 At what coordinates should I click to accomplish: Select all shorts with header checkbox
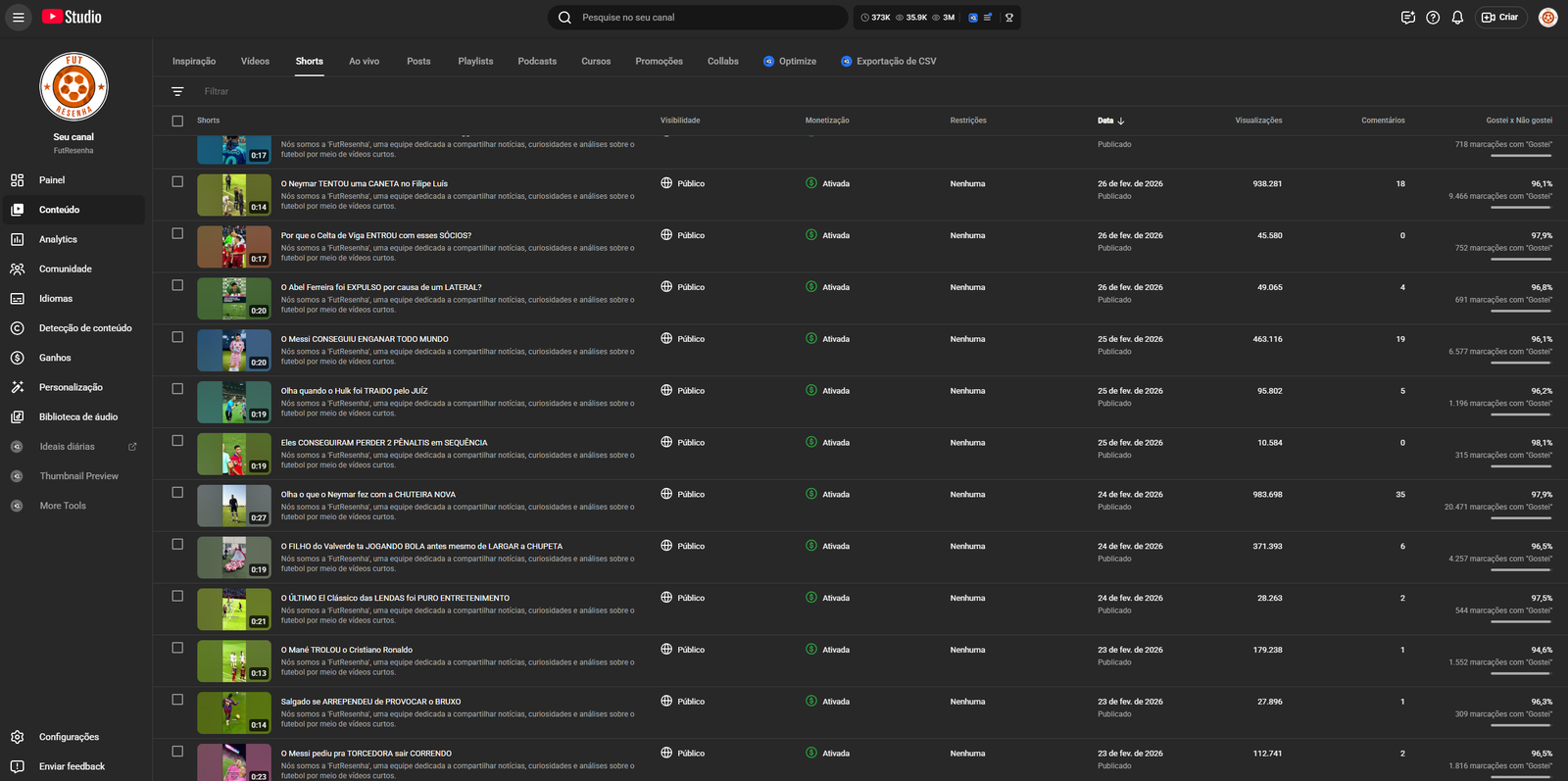pyautogui.click(x=177, y=121)
